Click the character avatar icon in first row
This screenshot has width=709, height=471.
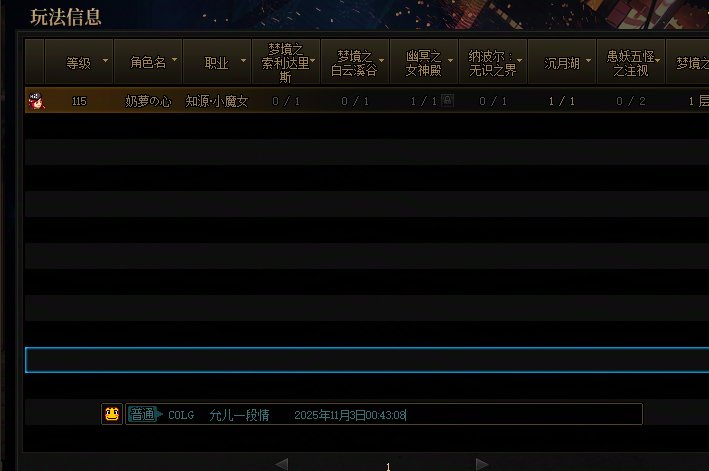coord(36,101)
